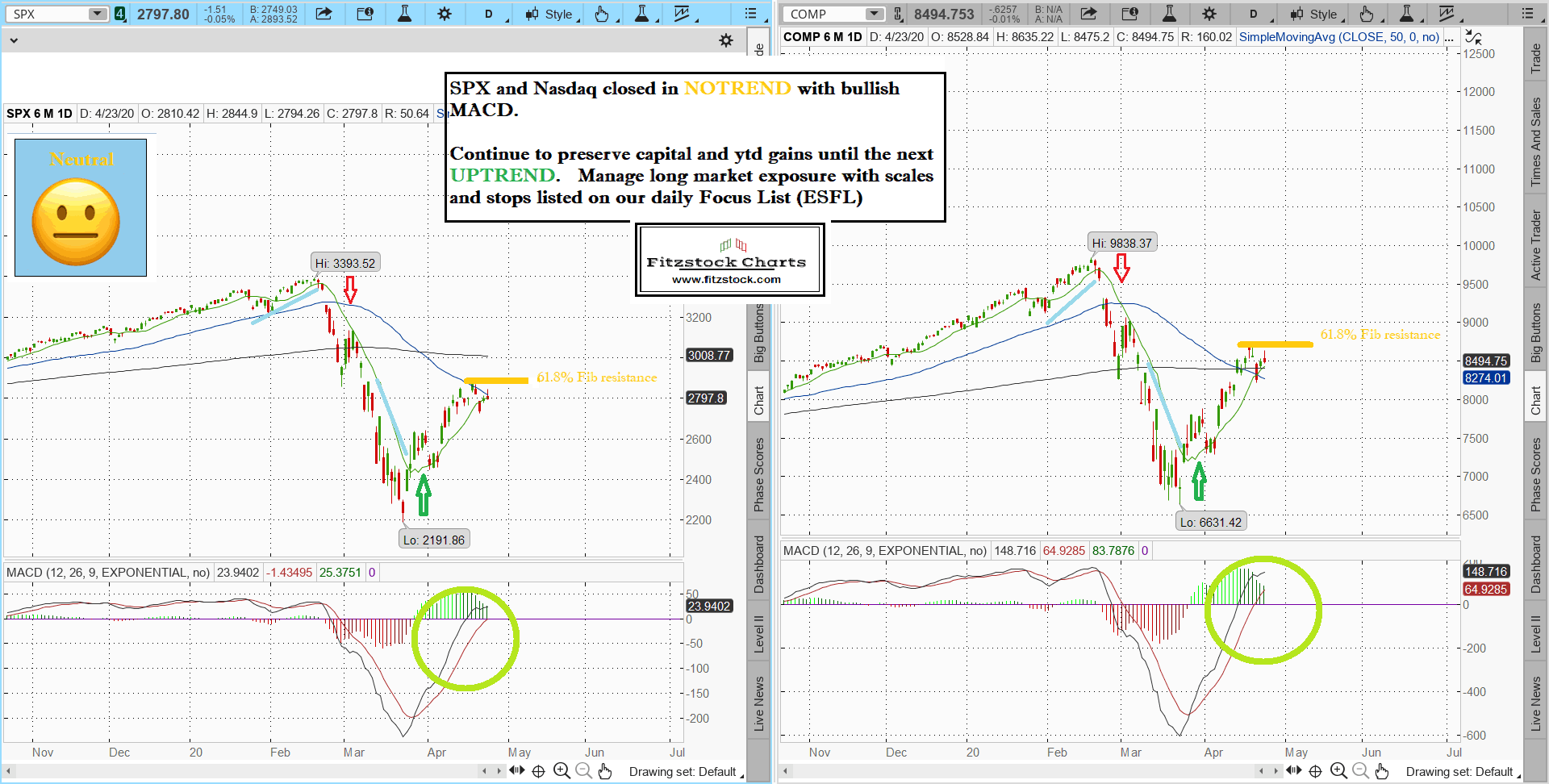Click the pan hand icon below SPX chart

pos(605,771)
